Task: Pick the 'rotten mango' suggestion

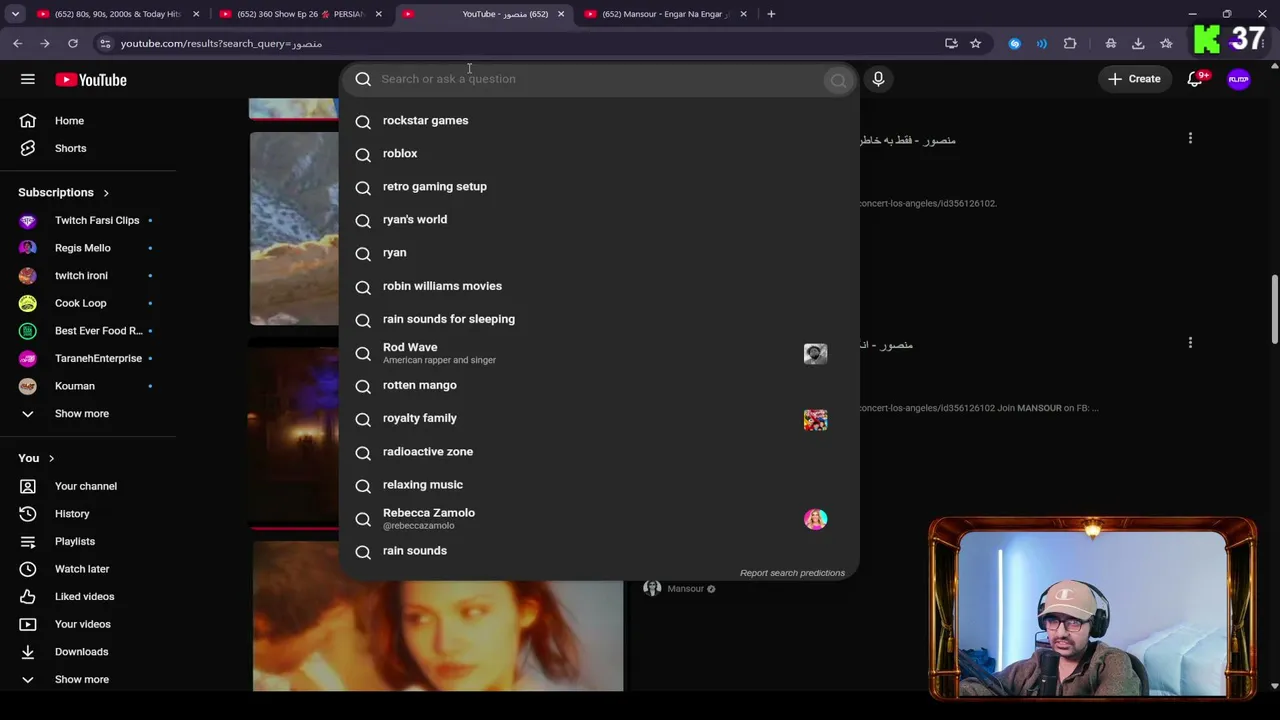Action: pos(600,385)
